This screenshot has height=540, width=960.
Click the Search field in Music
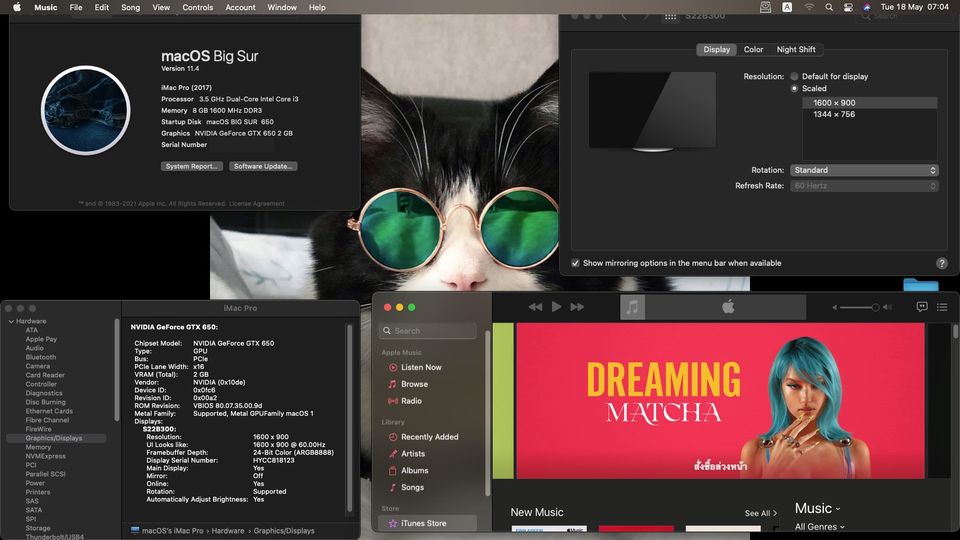[427, 331]
